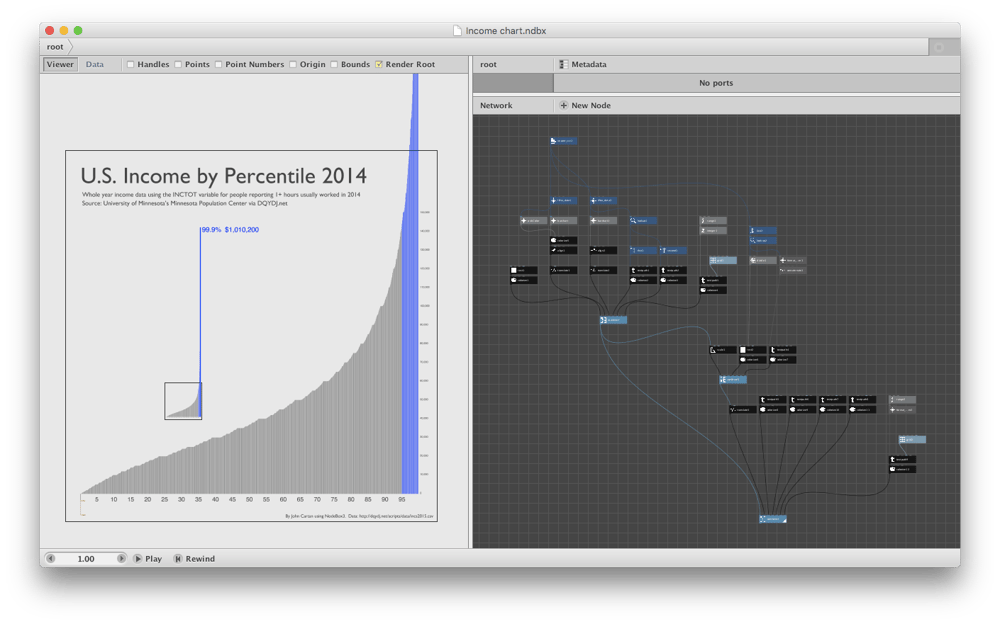Viewport: 1000px width, 624px height.
Task: Click the small inset chart box in the viewer
Action: coord(183,401)
